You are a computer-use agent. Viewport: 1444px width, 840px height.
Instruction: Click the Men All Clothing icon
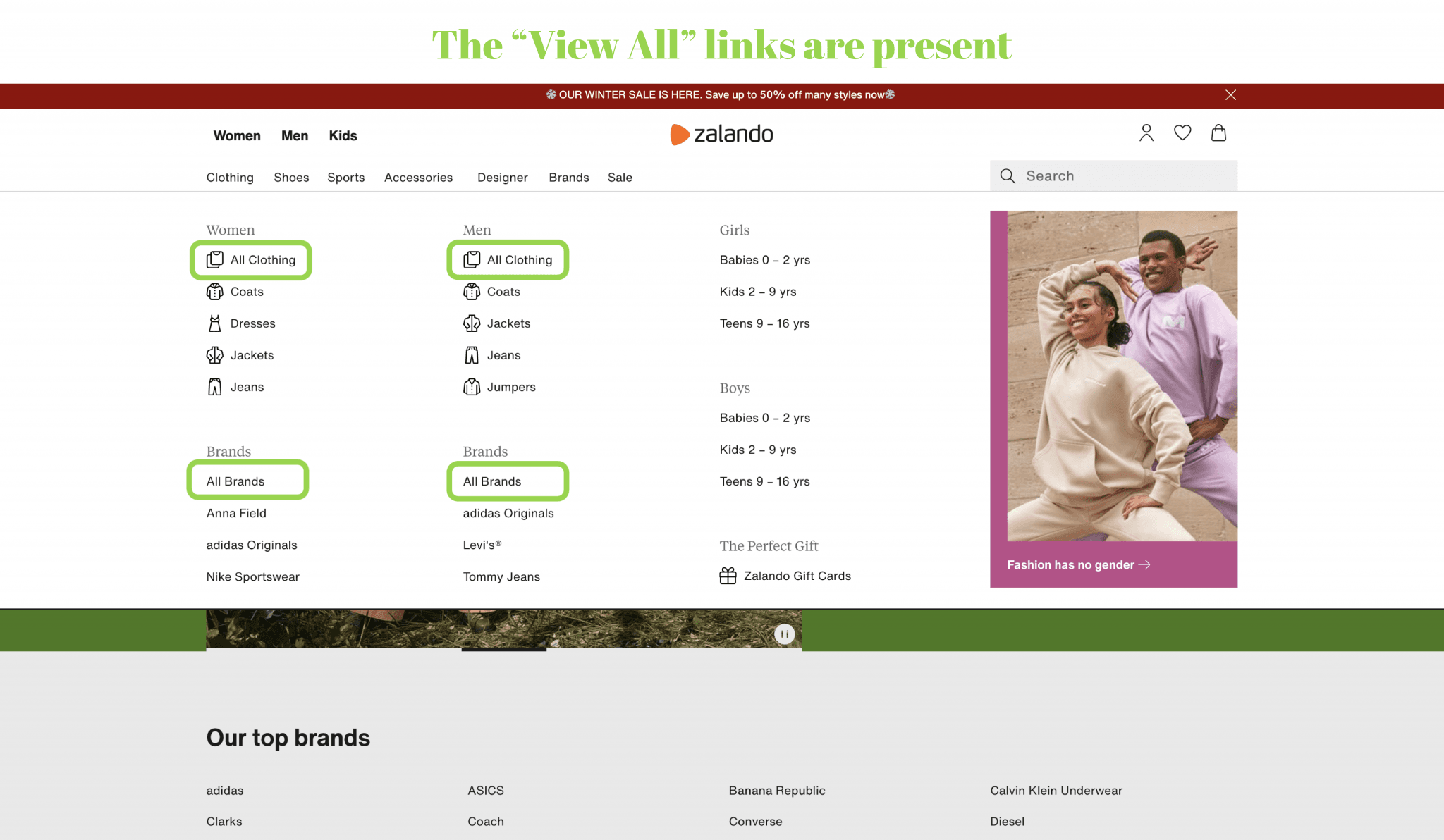click(x=472, y=260)
